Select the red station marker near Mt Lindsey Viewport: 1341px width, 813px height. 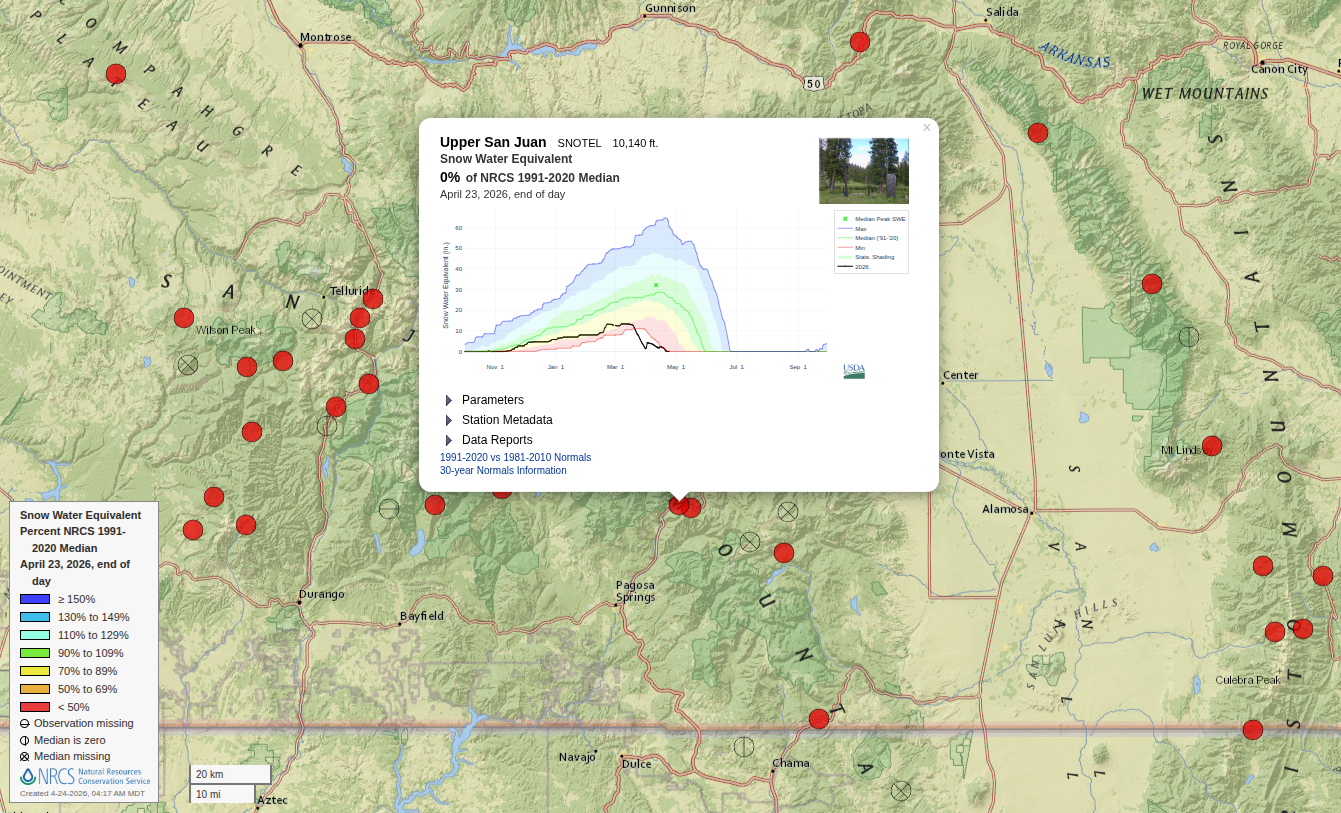1212,445
